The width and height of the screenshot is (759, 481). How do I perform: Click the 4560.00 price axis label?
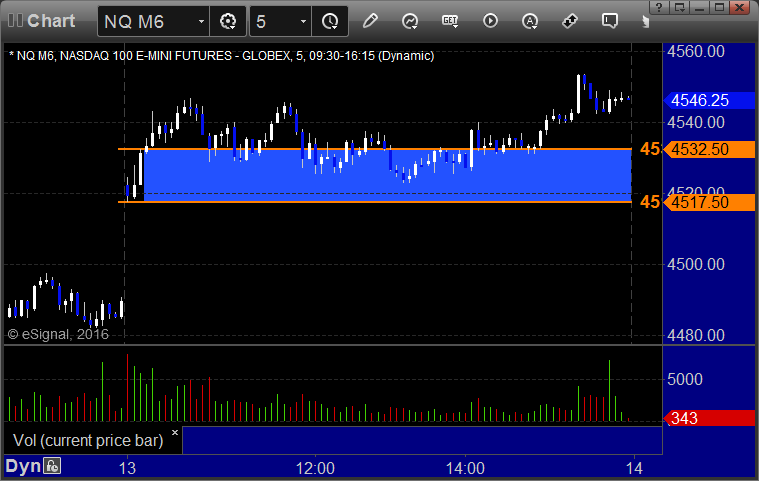696,51
